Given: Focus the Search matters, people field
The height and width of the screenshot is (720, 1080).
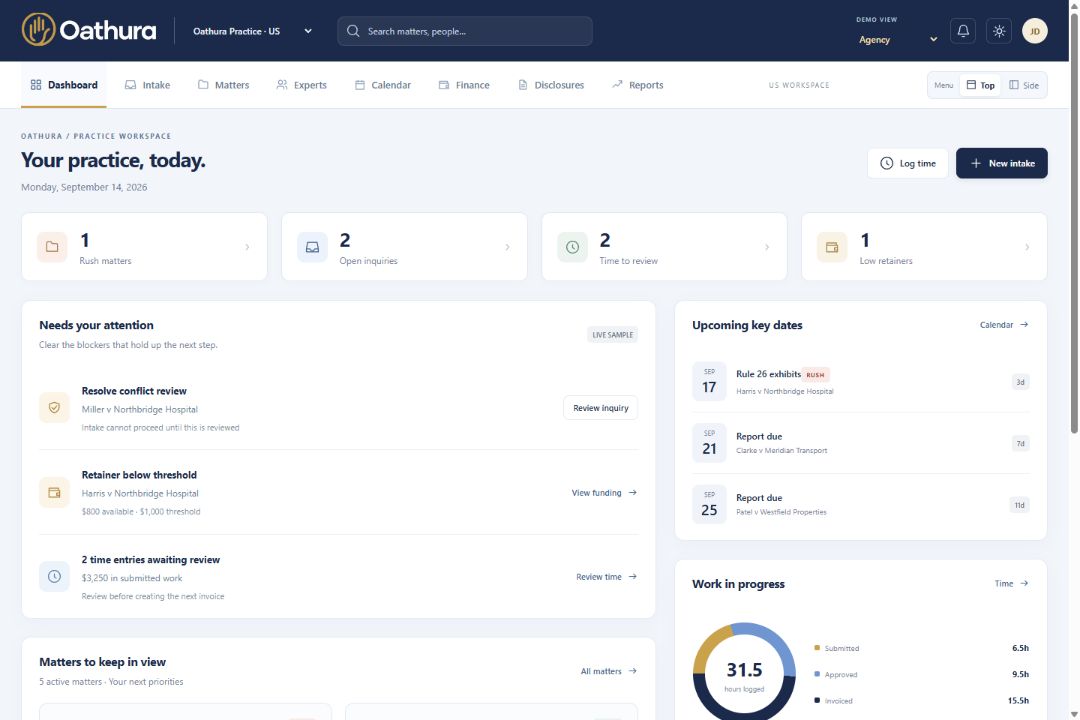Looking at the screenshot, I should coord(465,31).
